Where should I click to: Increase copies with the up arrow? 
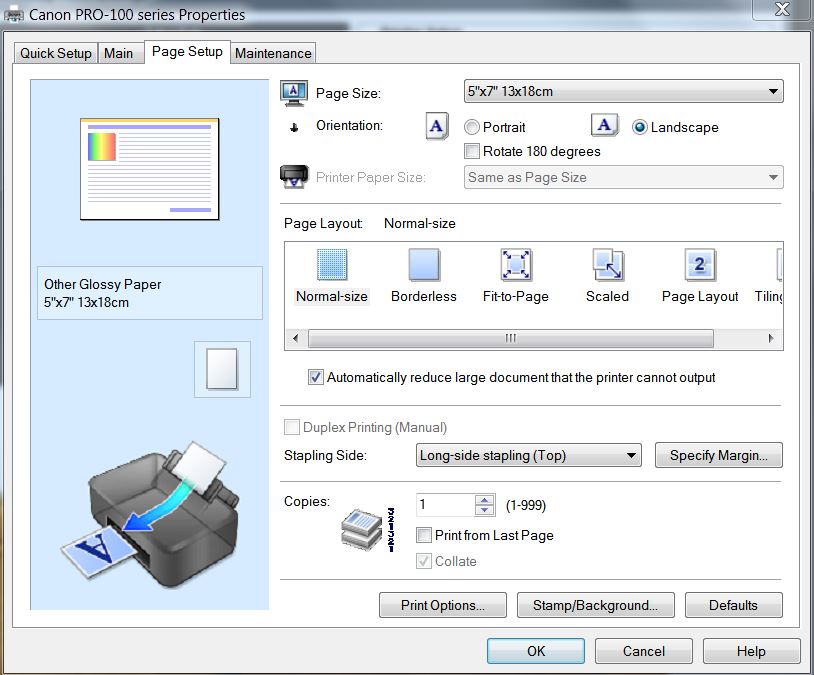click(x=484, y=500)
